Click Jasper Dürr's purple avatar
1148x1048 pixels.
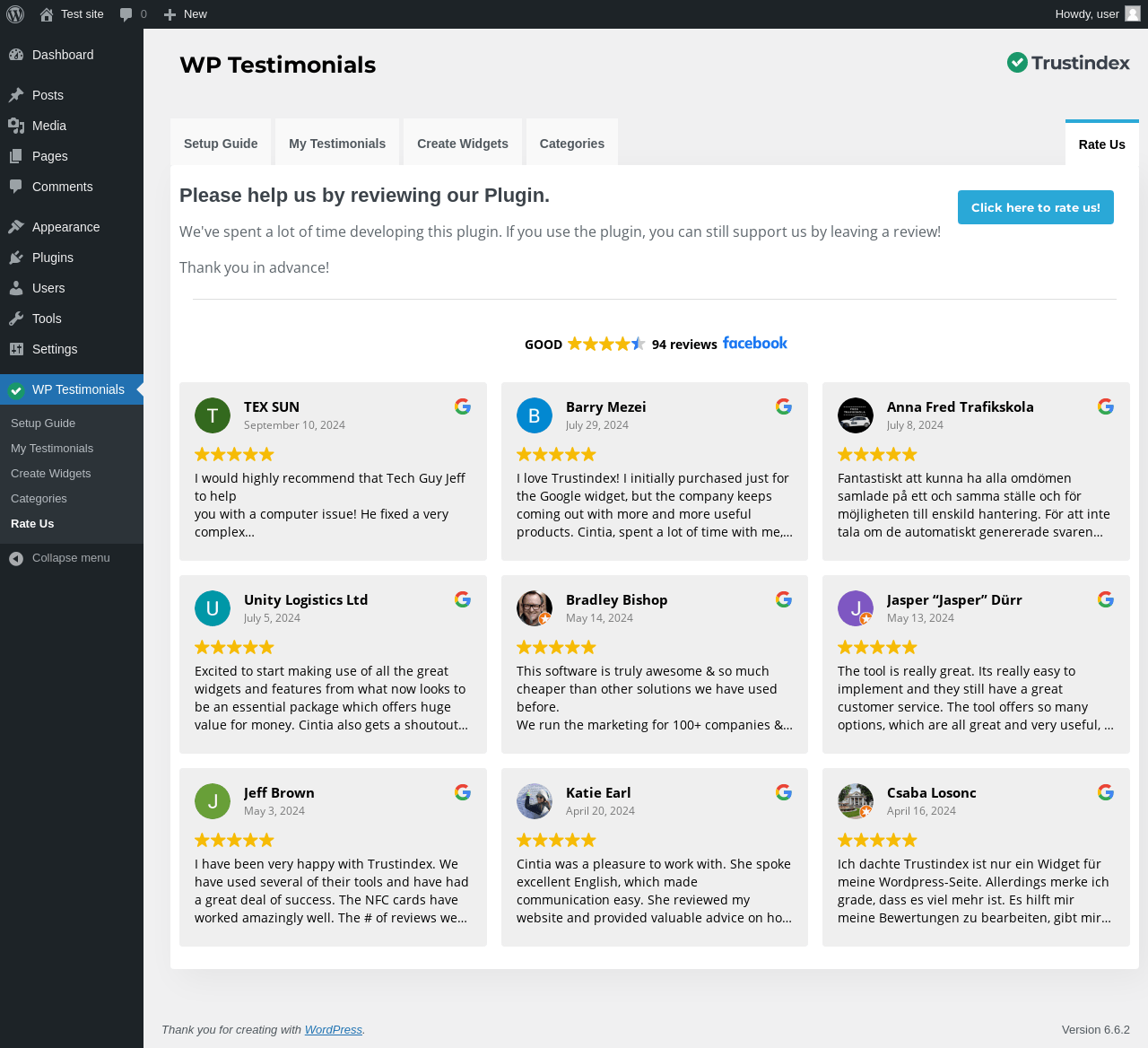[x=856, y=608]
